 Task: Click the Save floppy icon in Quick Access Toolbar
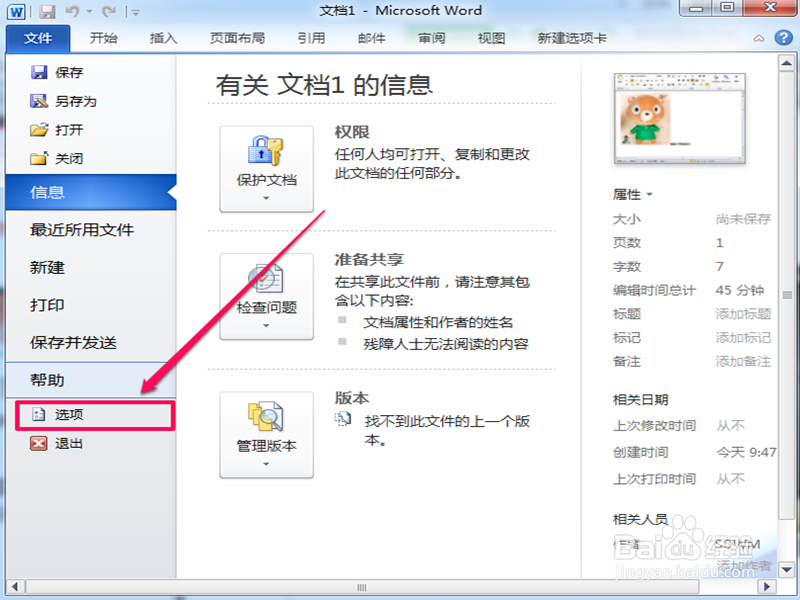point(47,11)
